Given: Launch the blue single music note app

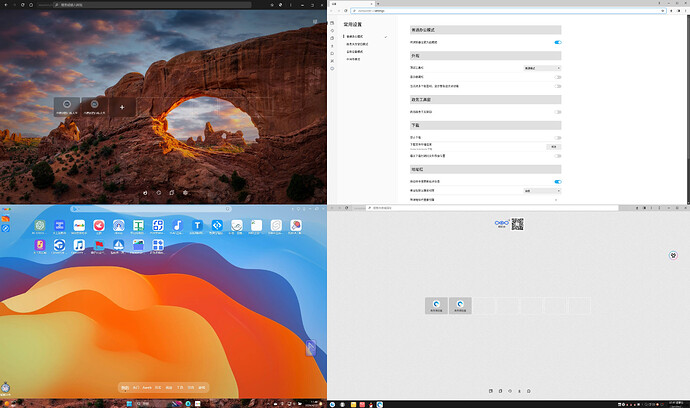Looking at the screenshot, I should coord(177,225).
